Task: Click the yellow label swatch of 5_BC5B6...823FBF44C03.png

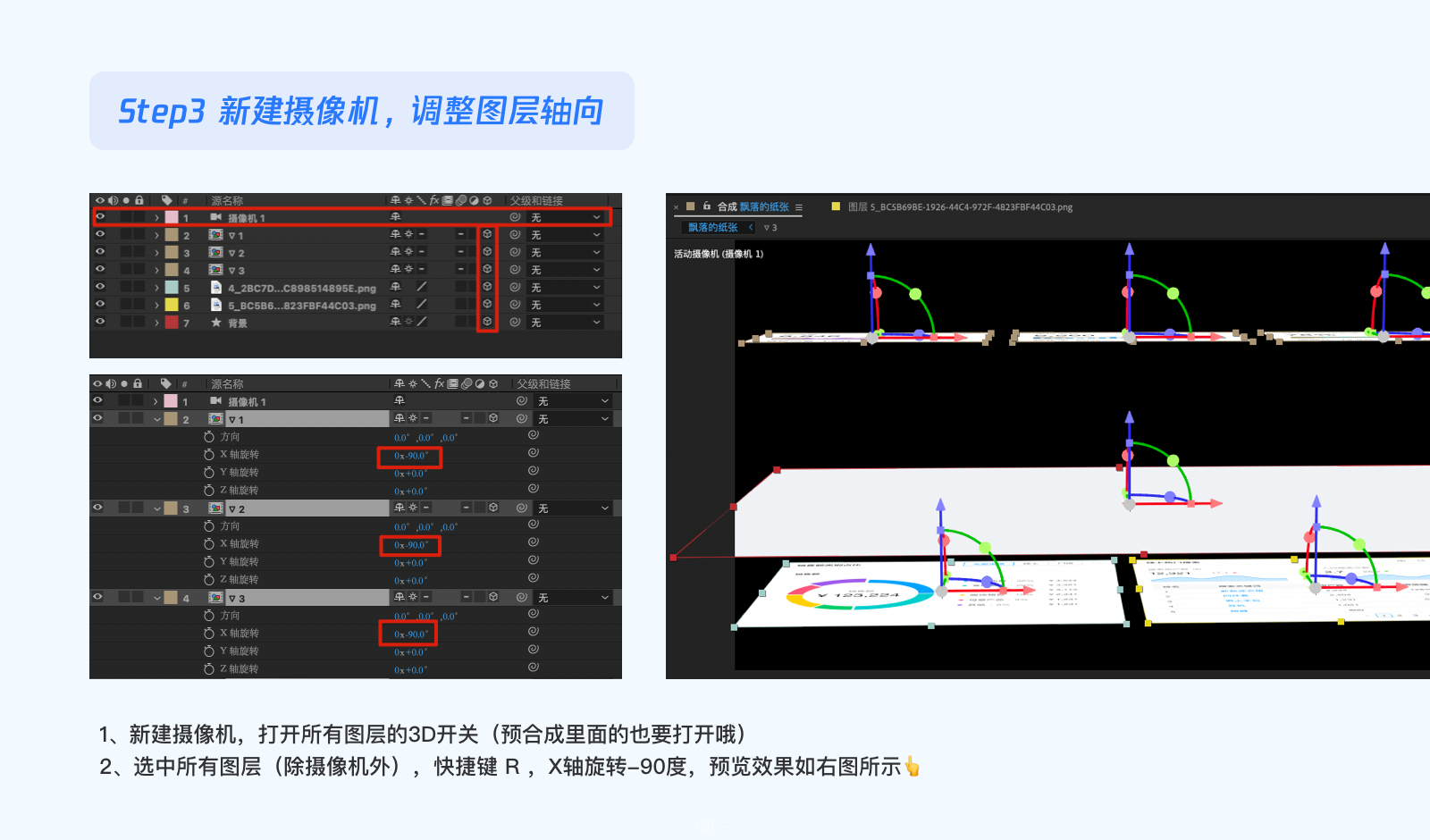Action: (x=172, y=305)
